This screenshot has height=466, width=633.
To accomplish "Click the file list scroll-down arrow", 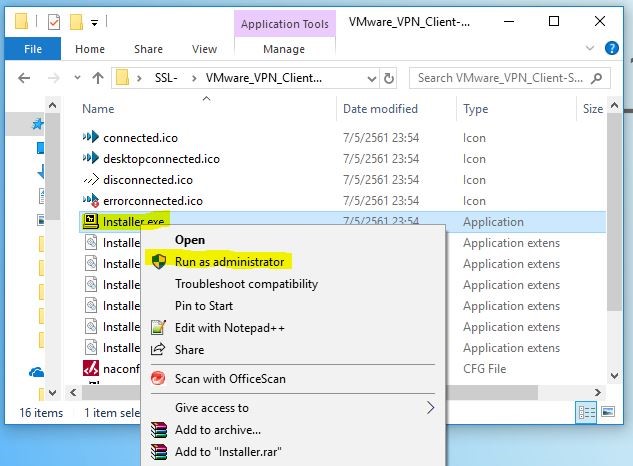I will 614,376.
